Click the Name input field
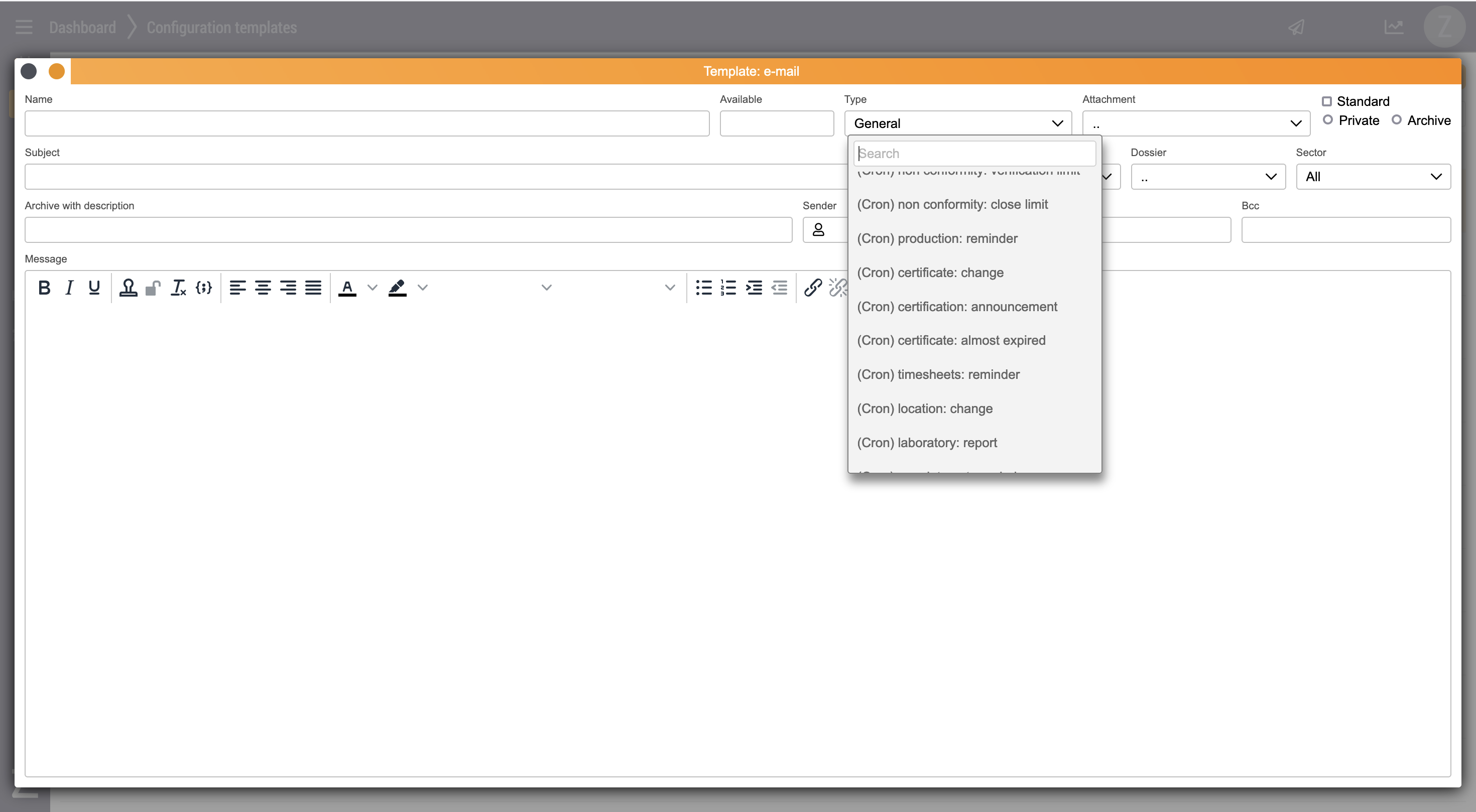Image resolution: width=1476 pixels, height=812 pixels. pyautogui.click(x=366, y=123)
